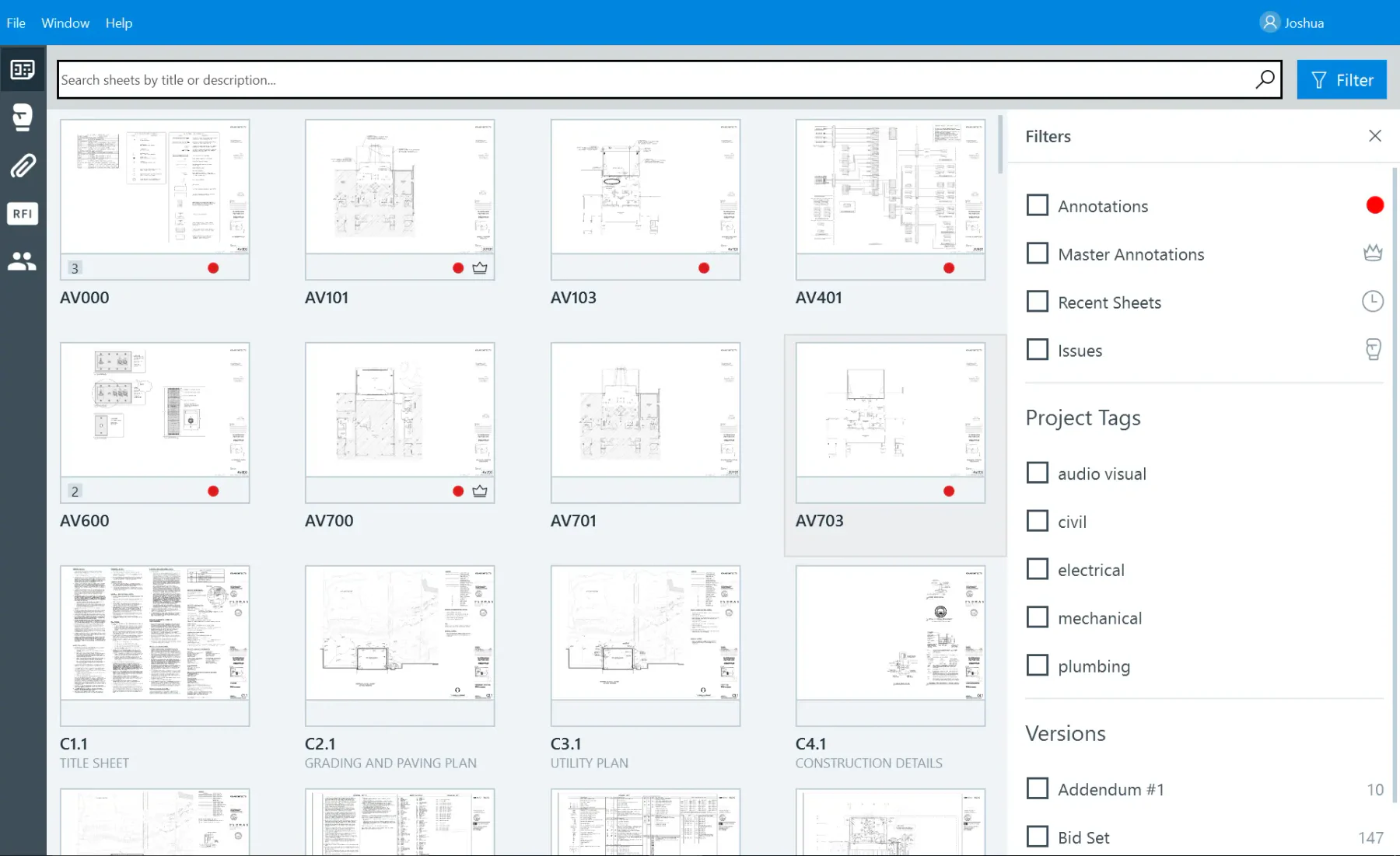The width and height of the screenshot is (1400, 856).
Task: Click the crown icon on AV700
Action: 480,491
